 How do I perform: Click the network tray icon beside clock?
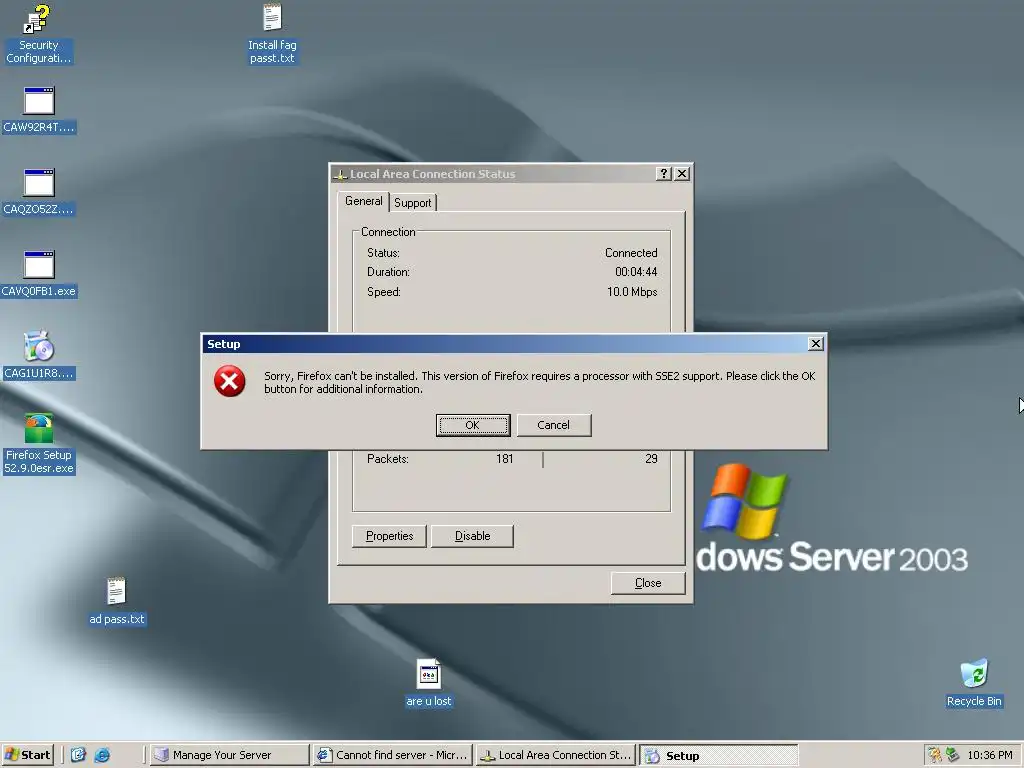(x=952, y=755)
